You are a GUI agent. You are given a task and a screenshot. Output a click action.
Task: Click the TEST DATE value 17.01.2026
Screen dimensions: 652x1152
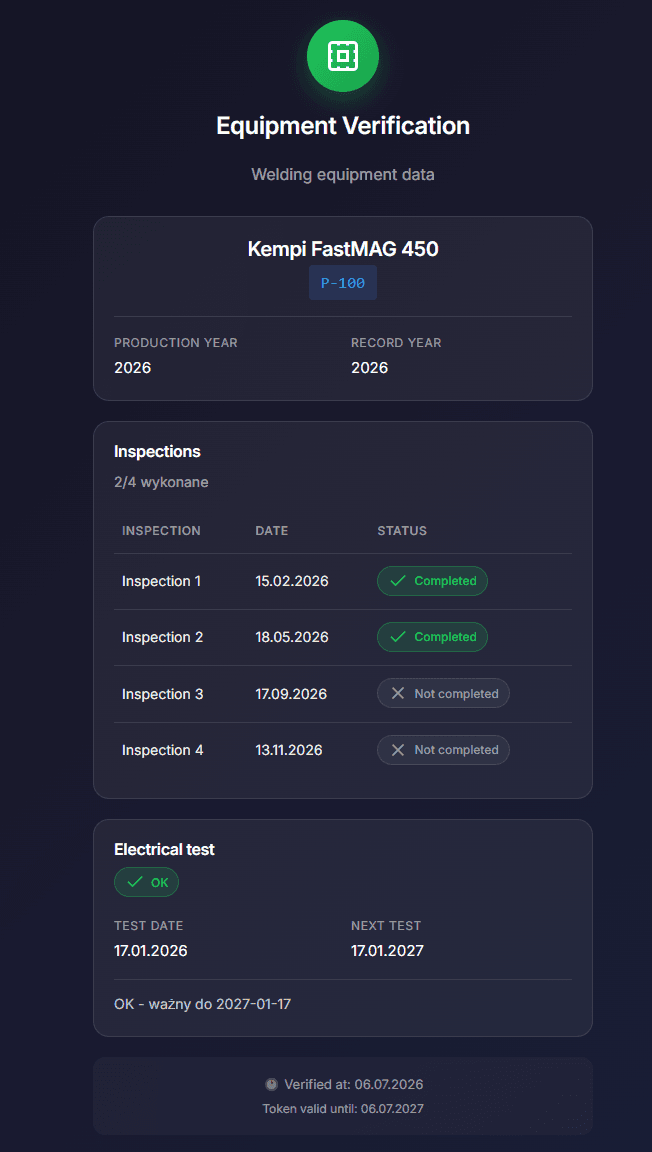tap(151, 951)
